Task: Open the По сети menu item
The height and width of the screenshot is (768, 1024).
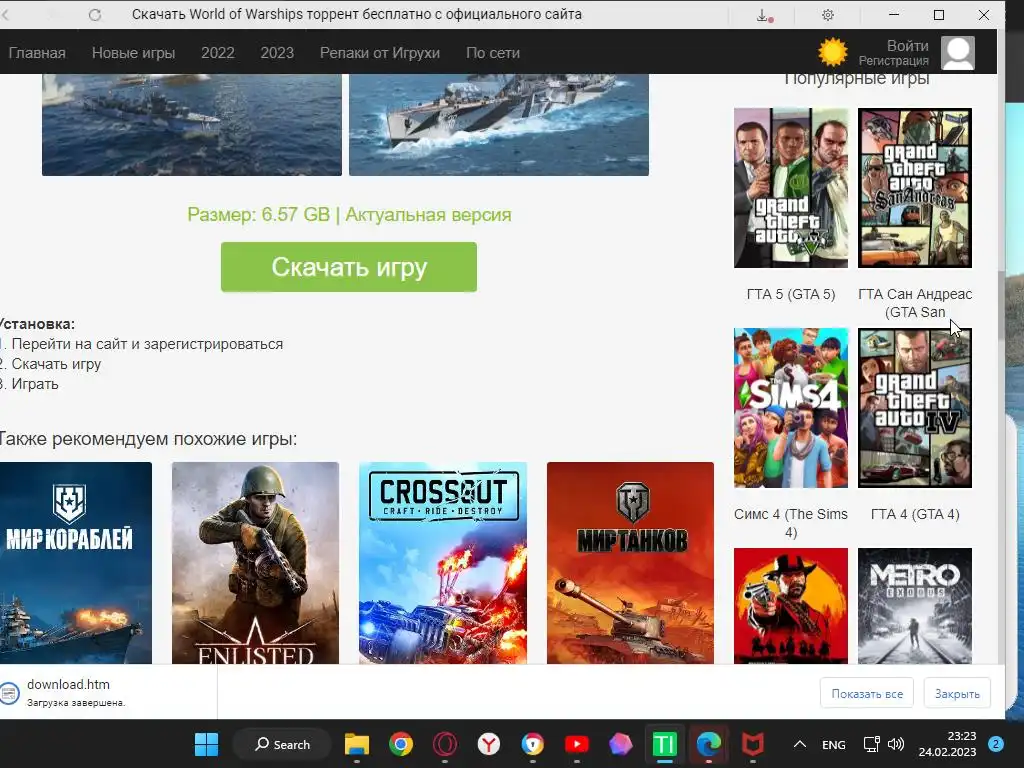Action: click(492, 53)
